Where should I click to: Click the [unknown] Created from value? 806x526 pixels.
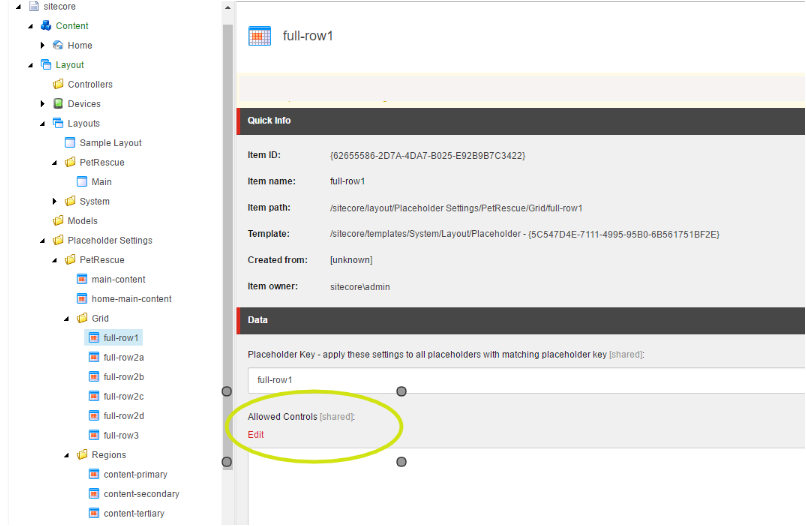pyautogui.click(x=351, y=260)
